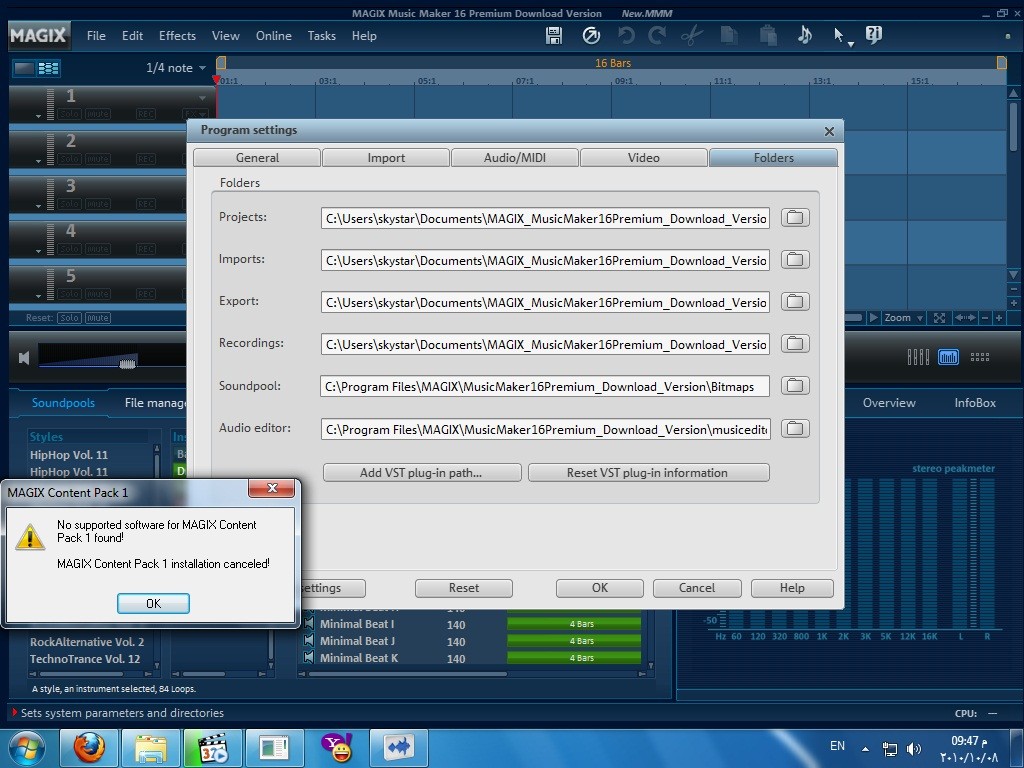The height and width of the screenshot is (768, 1024).
Task: Click the Save project floppy disk icon
Action: [x=554, y=35]
